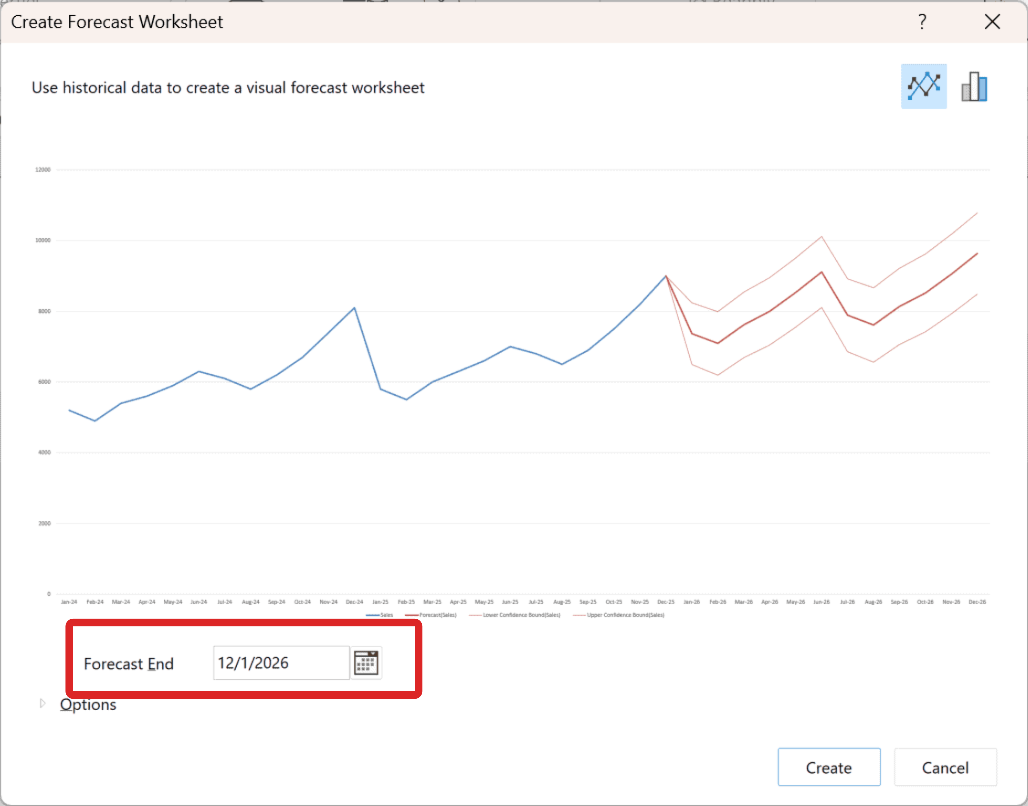
Task: Click the Dec-24 x-axis label
Action: 355,602
